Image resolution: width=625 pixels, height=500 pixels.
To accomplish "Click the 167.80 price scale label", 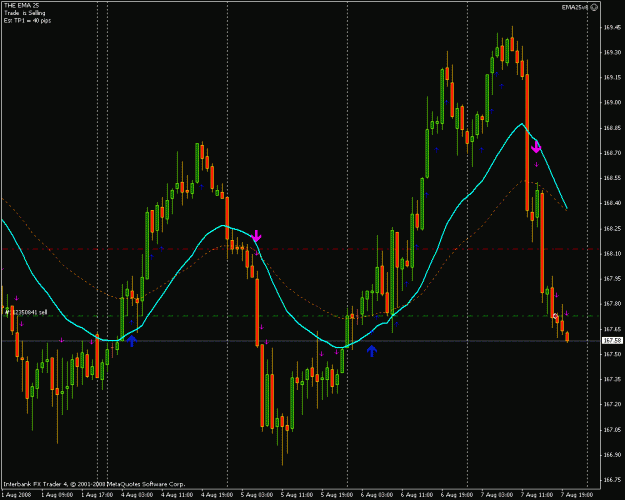I will [x=613, y=303].
